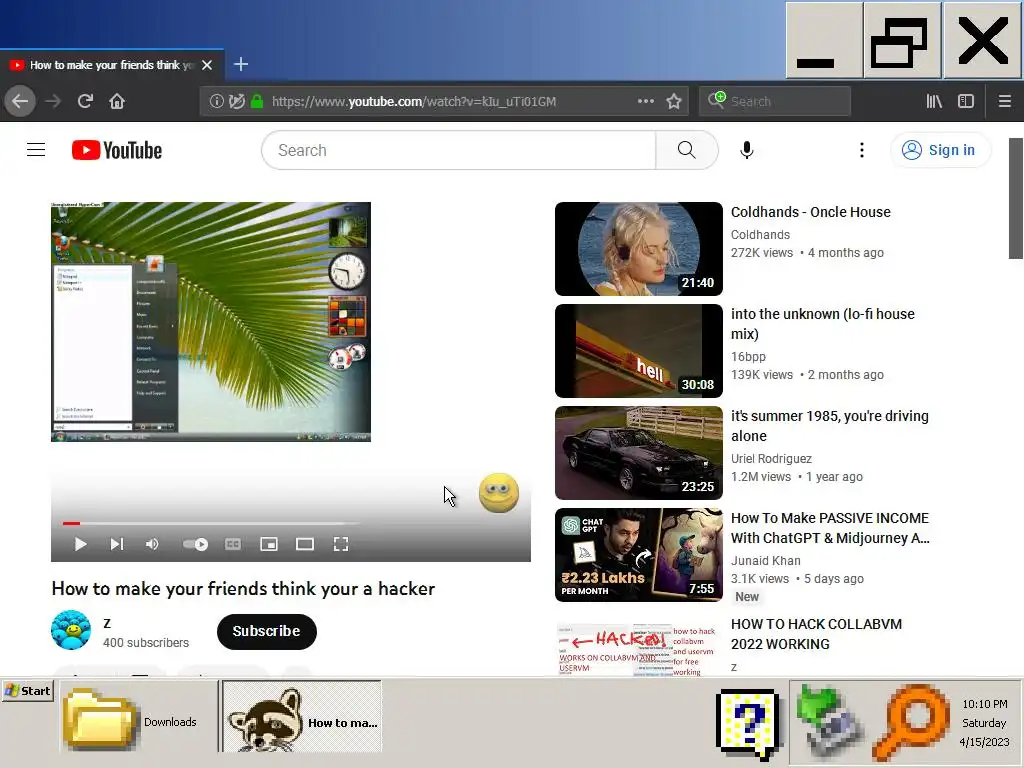Click the orange magnifier tray icon

910,722
